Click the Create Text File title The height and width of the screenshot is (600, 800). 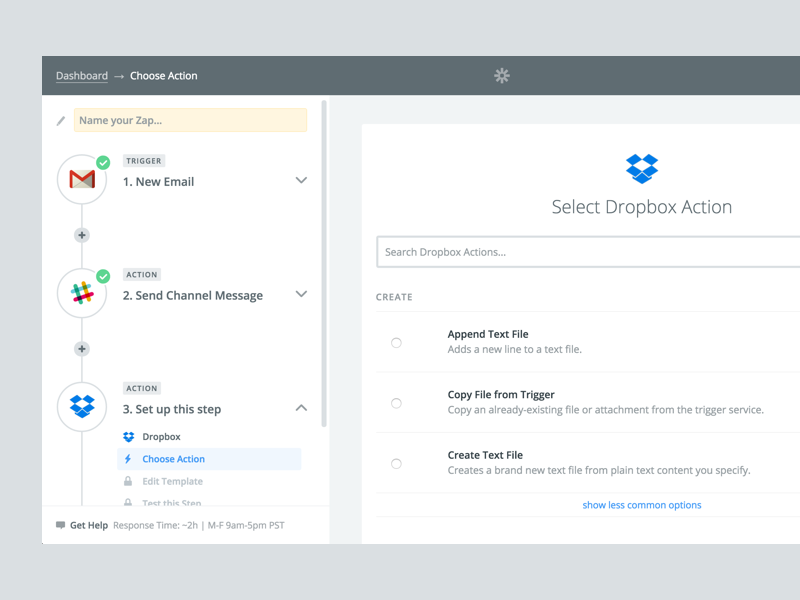(x=485, y=455)
